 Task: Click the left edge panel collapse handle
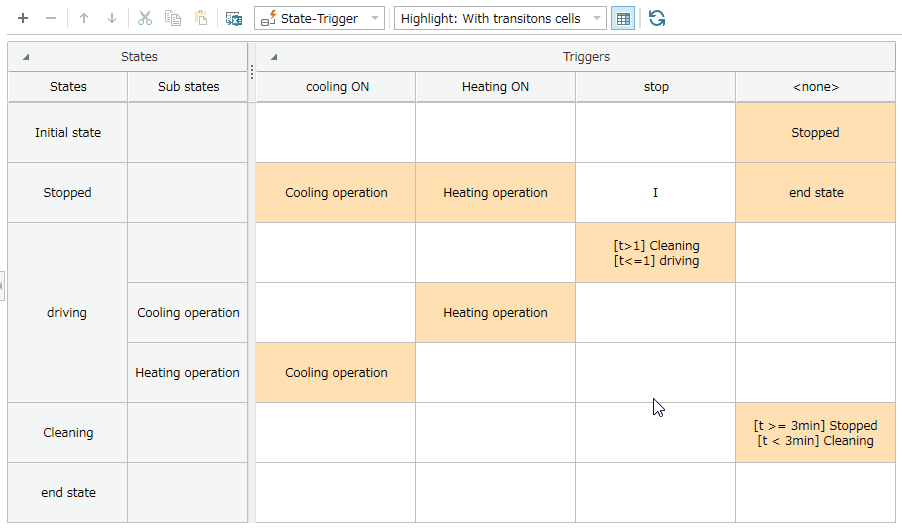tap(2, 286)
